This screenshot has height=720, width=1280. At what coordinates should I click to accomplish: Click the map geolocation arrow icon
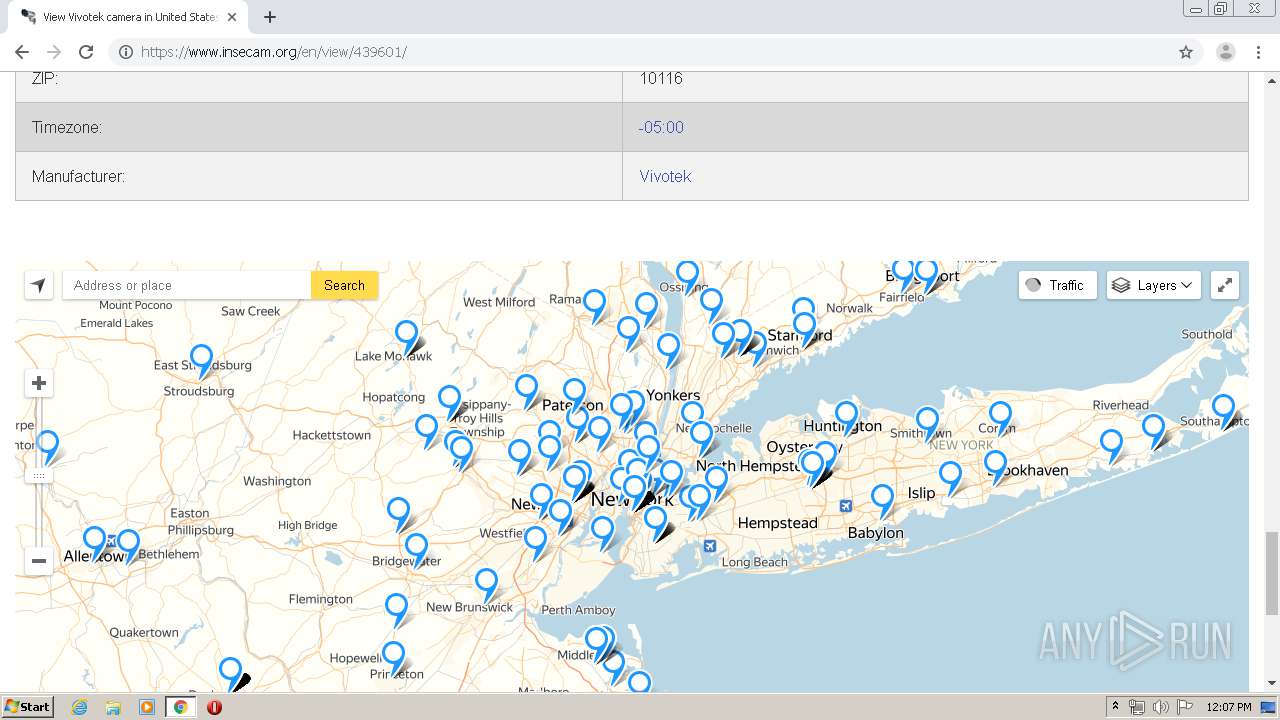click(38, 285)
